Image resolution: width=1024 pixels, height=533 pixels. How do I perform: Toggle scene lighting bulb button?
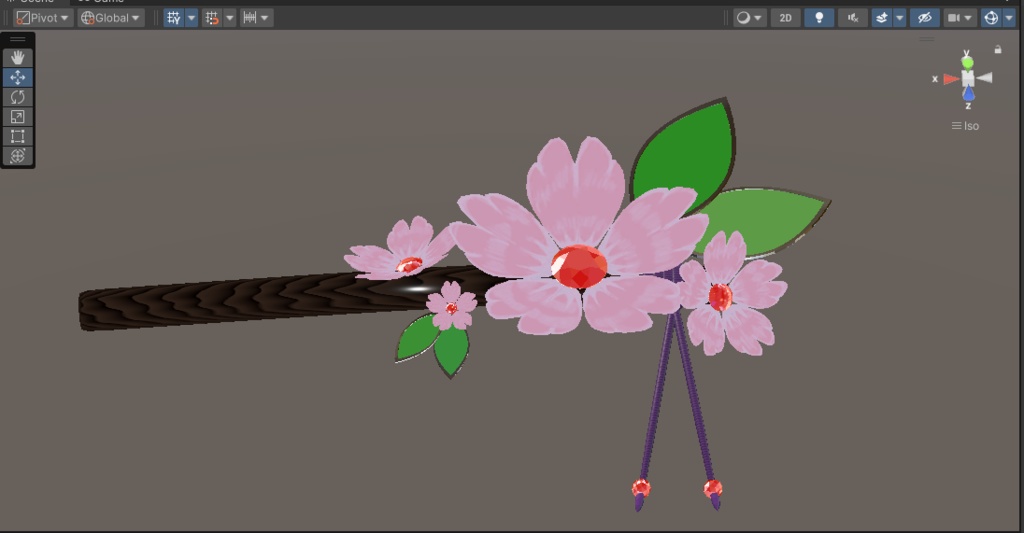pos(819,18)
